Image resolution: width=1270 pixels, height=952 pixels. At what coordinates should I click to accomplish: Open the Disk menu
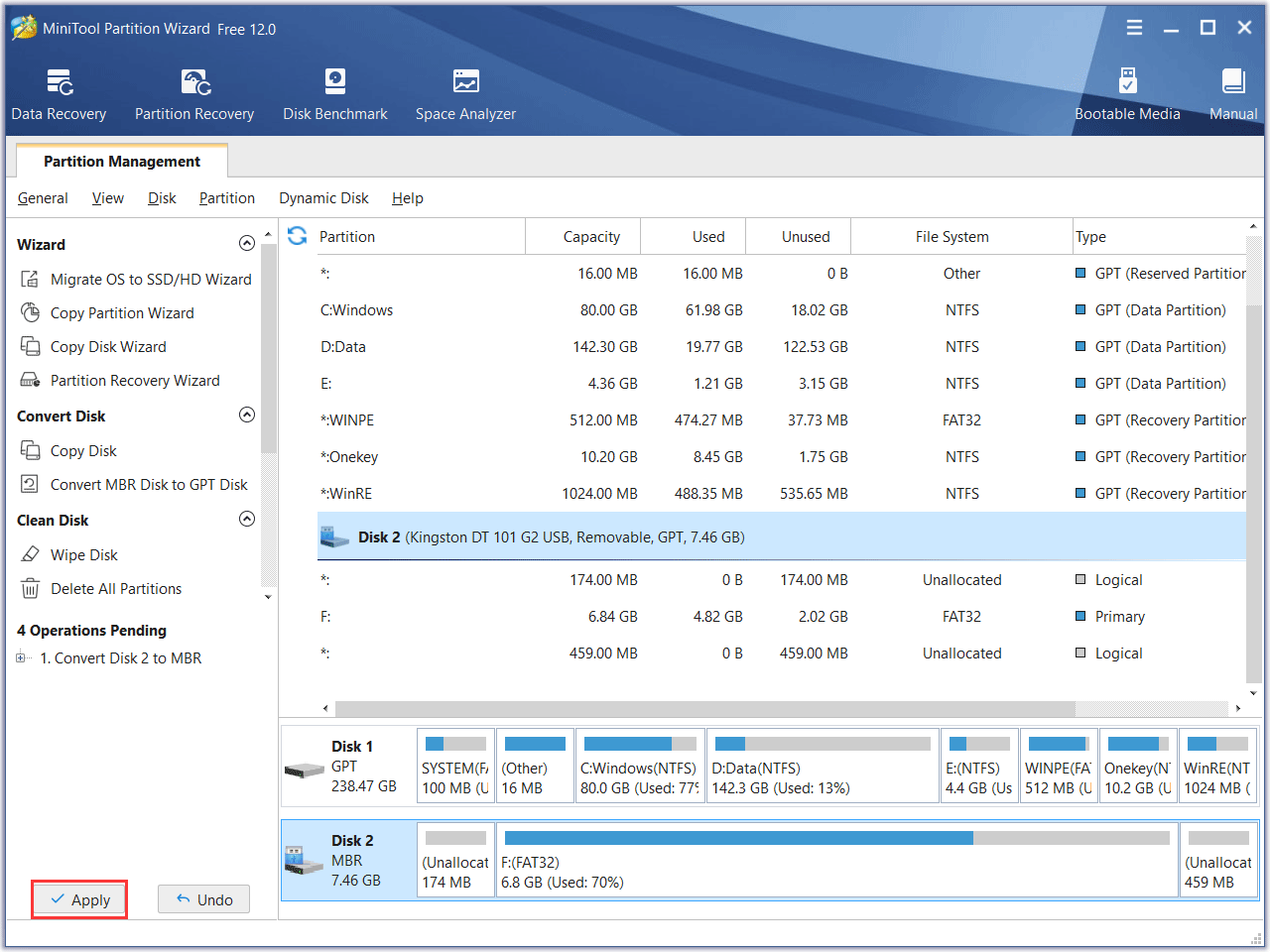(162, 198)
